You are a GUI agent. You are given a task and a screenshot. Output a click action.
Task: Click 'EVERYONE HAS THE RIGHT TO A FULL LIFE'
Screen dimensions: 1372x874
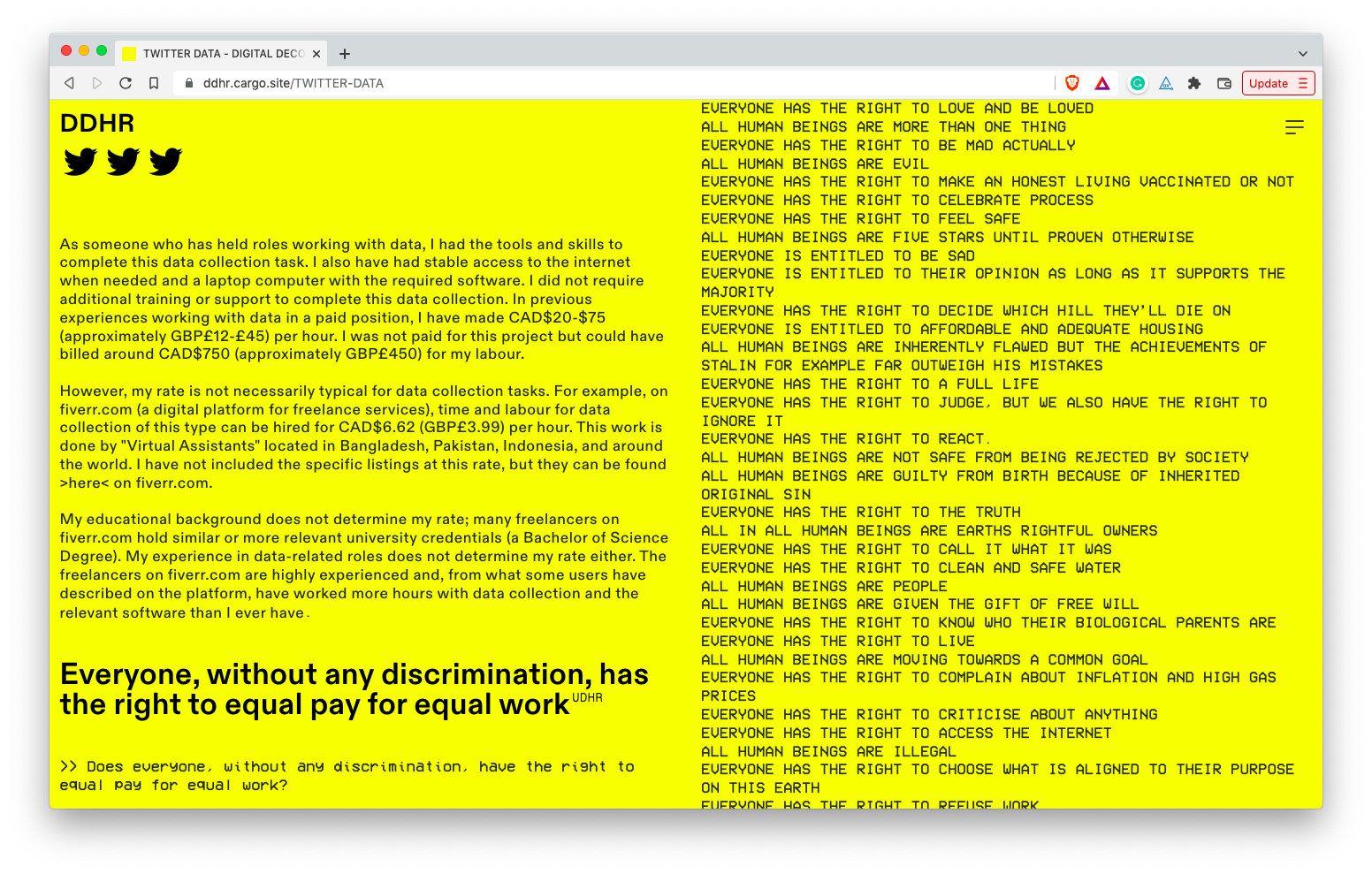click(870, 384)
